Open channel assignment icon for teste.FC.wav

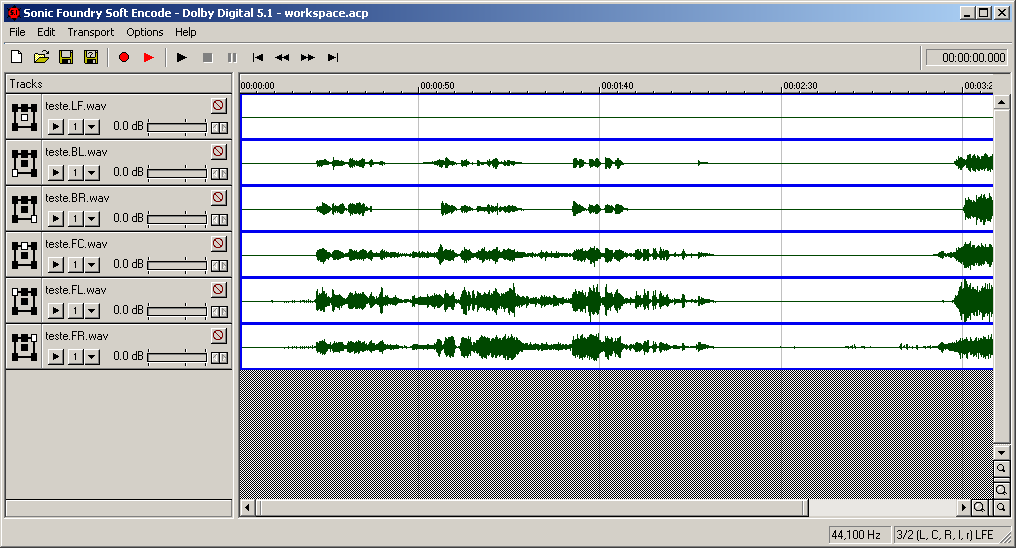pyautogui.click(x=24, y=255)
